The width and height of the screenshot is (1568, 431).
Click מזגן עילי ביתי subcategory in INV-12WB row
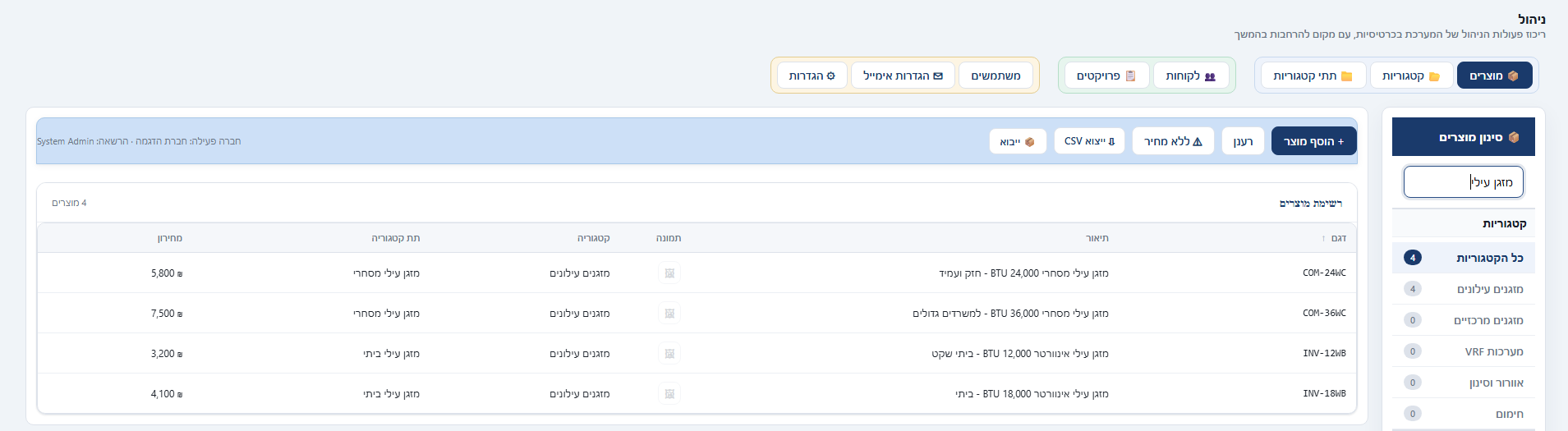click(x=391, y=354)
